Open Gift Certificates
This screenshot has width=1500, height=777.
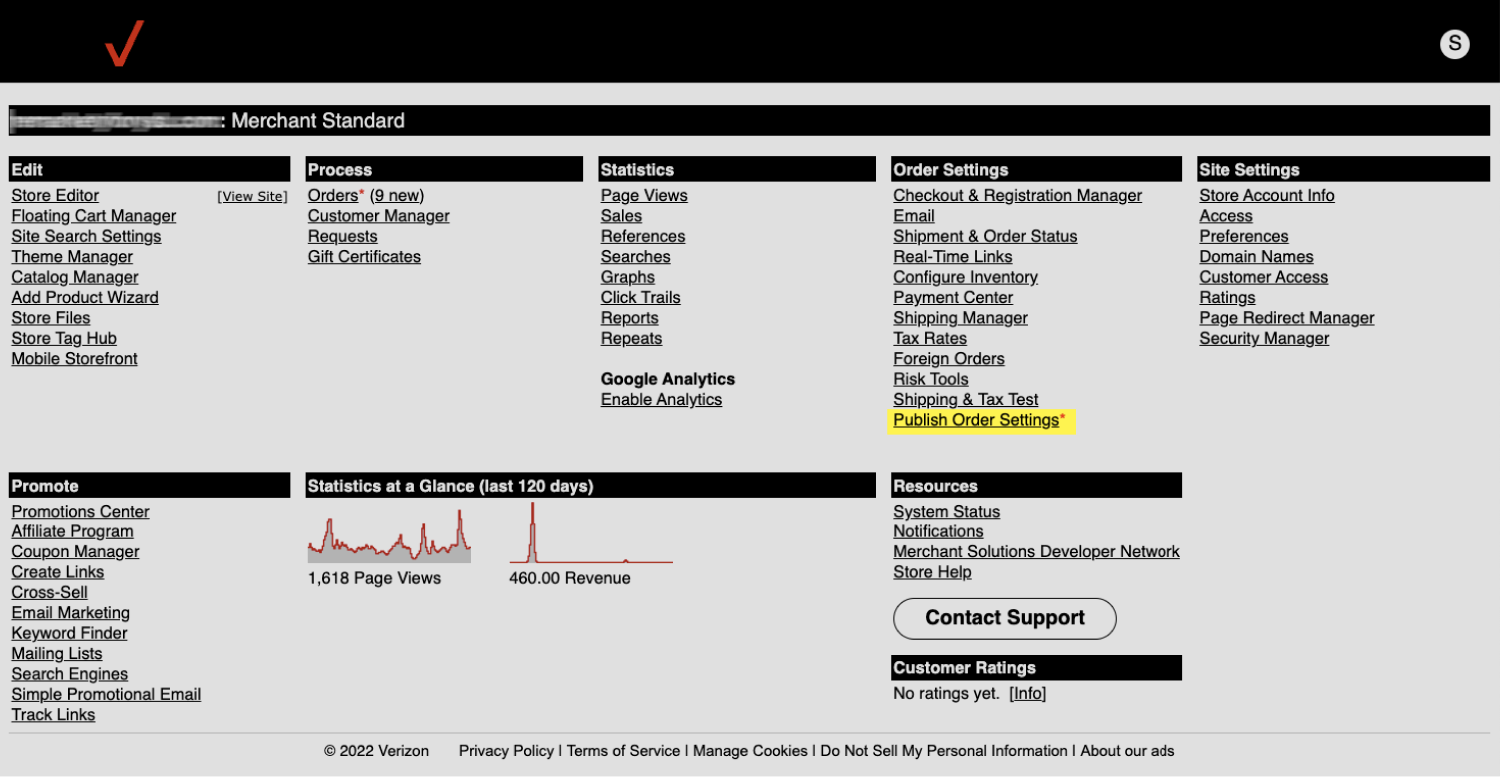click(x=364, y=257)
